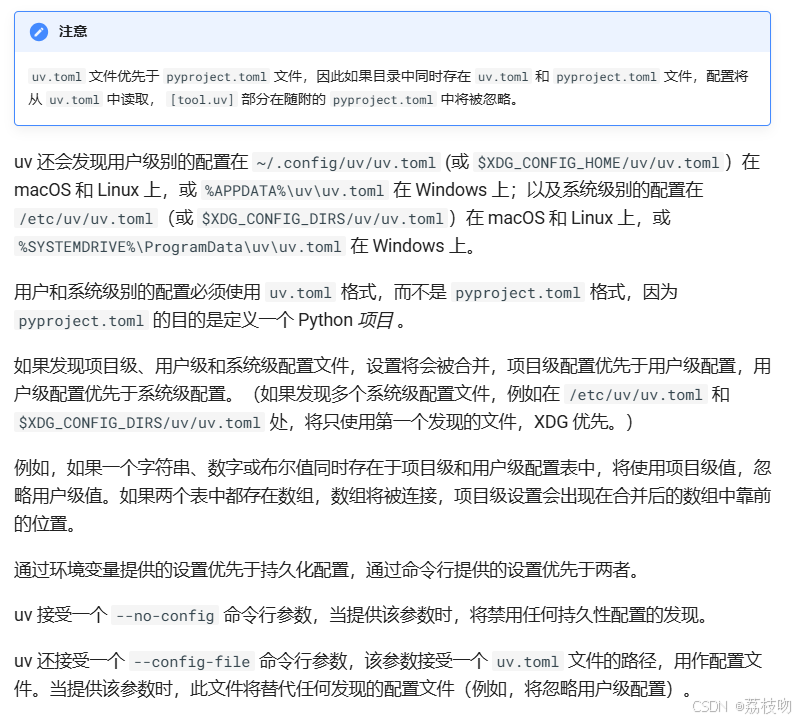Click uv.toml code after 必须使用
804x722 pixels.
click(x=300, y=293)
